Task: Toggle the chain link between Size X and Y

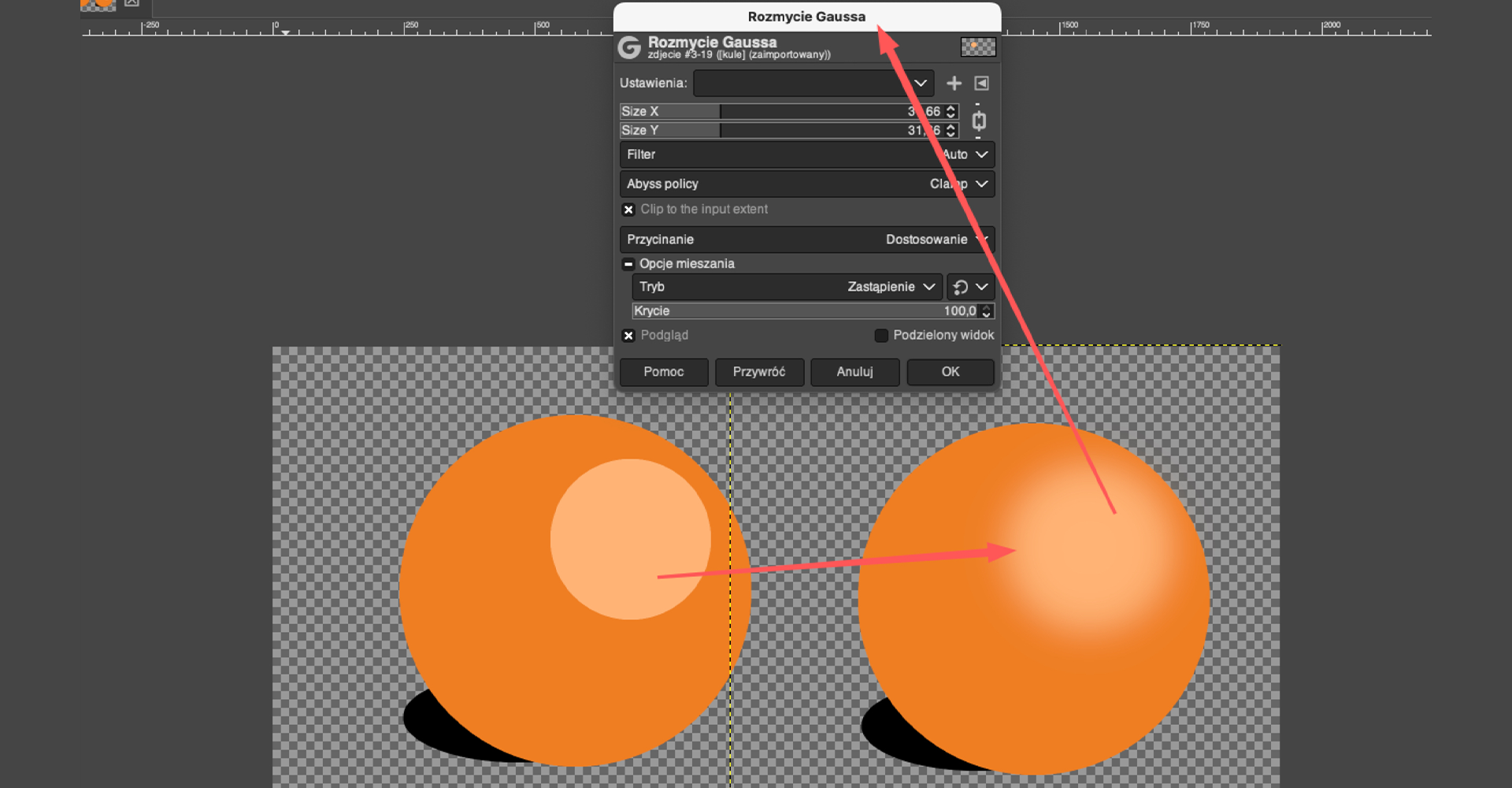Action: [979, 121]
